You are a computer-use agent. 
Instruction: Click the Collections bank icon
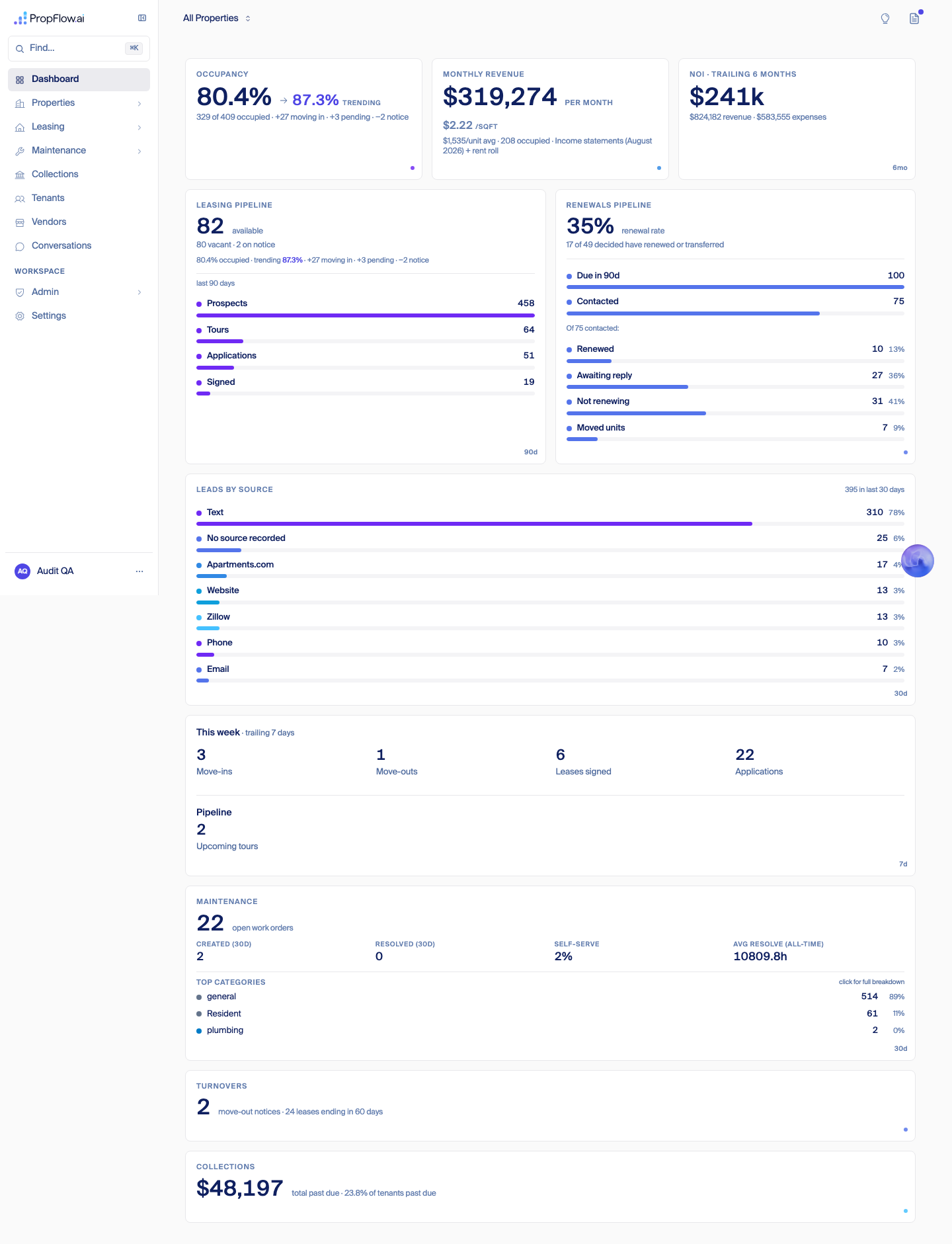coord(20,175)
